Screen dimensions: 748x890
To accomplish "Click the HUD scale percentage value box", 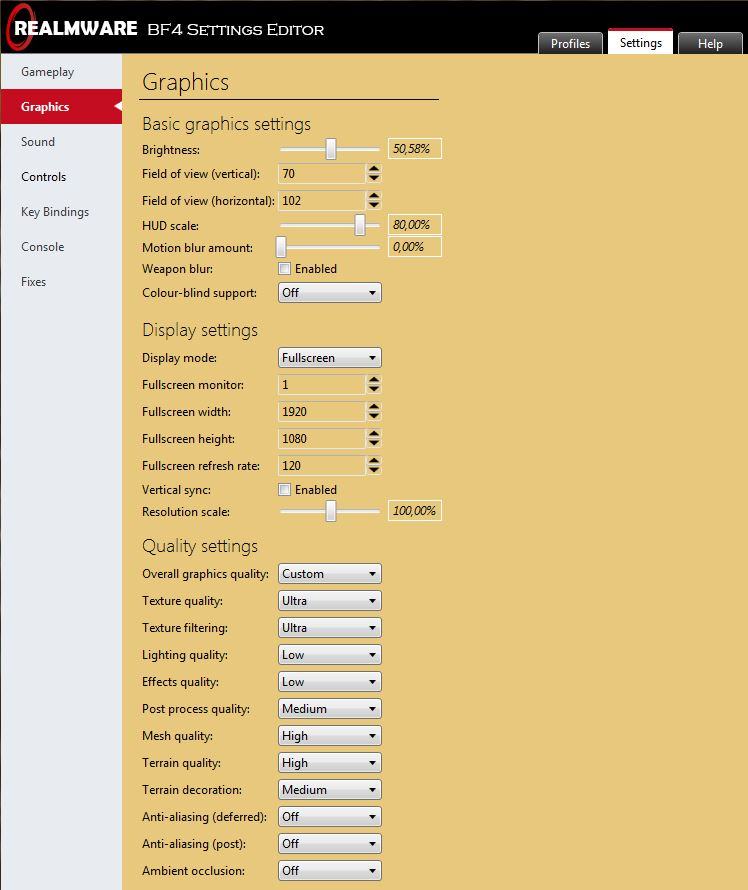I will (x=414, y=225).
